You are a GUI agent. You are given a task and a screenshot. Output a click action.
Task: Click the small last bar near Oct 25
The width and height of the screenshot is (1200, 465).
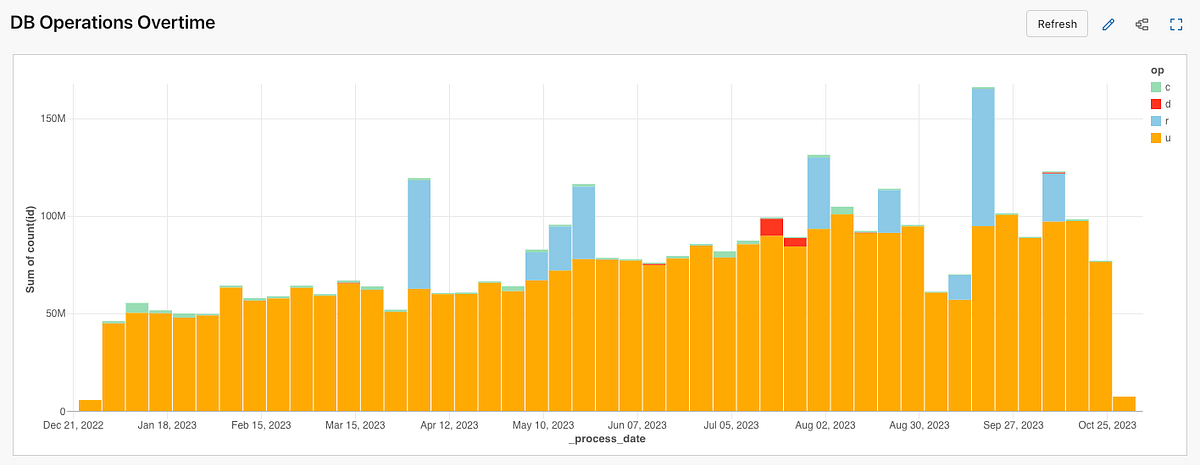[1124, 404]
